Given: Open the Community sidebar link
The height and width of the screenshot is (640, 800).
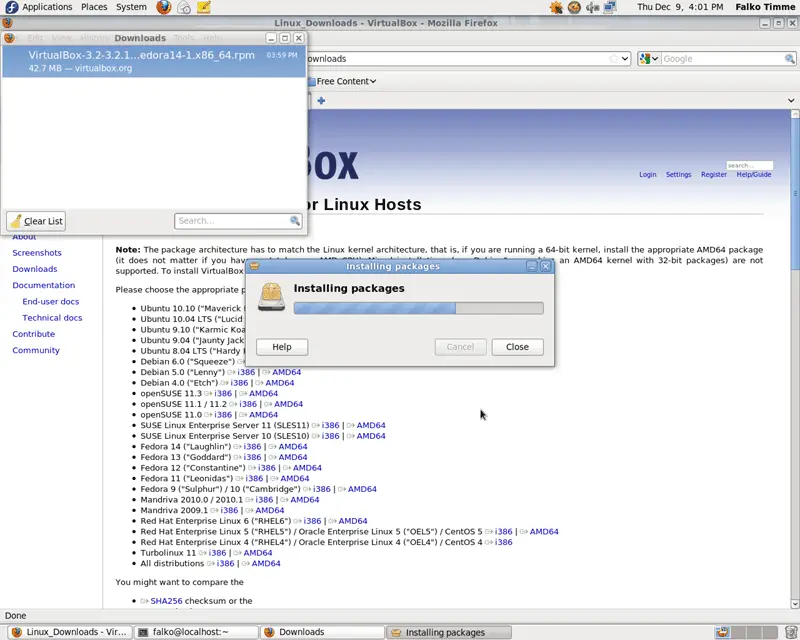Looking at the screenshot, I should coord(36,351).
